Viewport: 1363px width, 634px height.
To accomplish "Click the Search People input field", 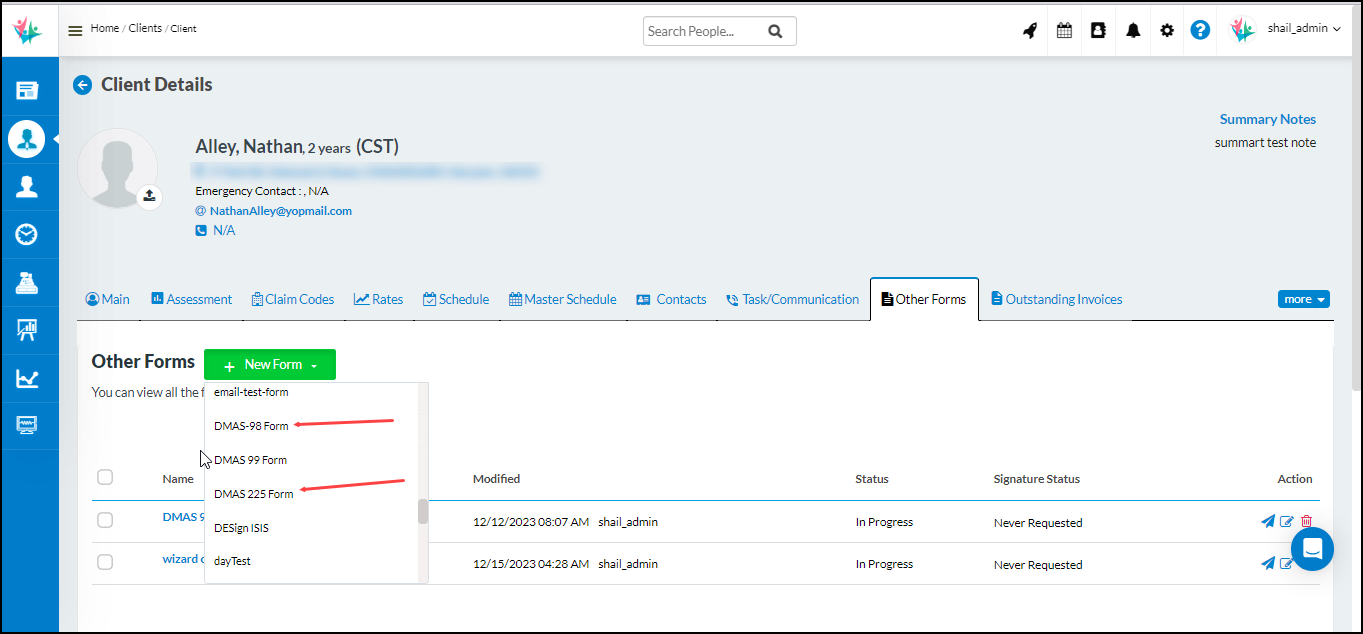I will pos(703,31).
